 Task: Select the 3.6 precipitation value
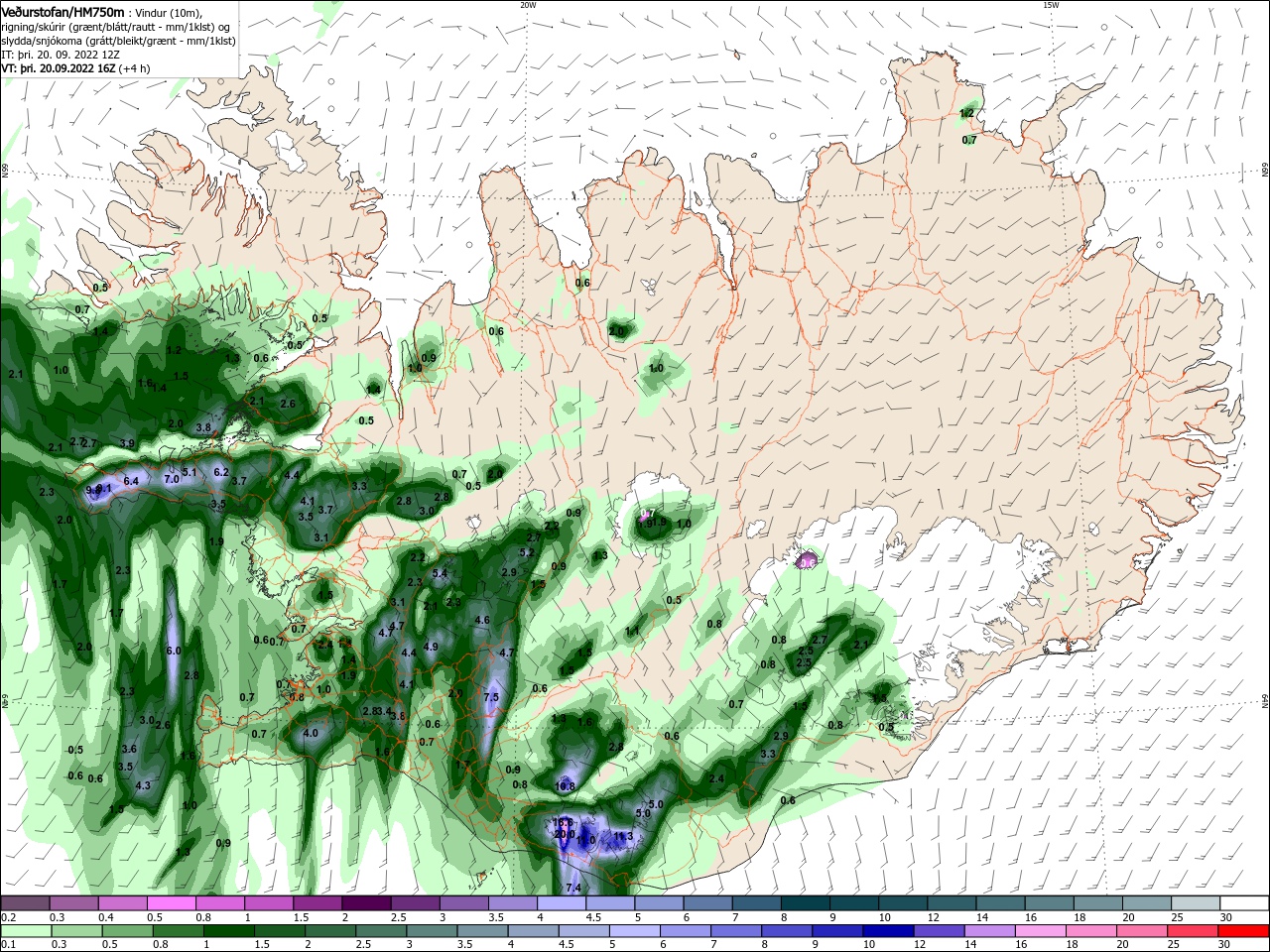(x=129, y=749)
